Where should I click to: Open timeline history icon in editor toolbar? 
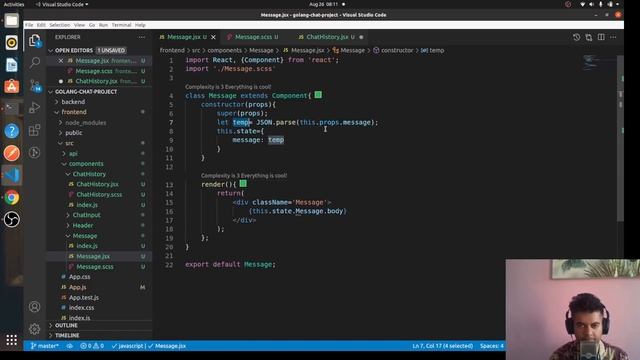[576, 37]
